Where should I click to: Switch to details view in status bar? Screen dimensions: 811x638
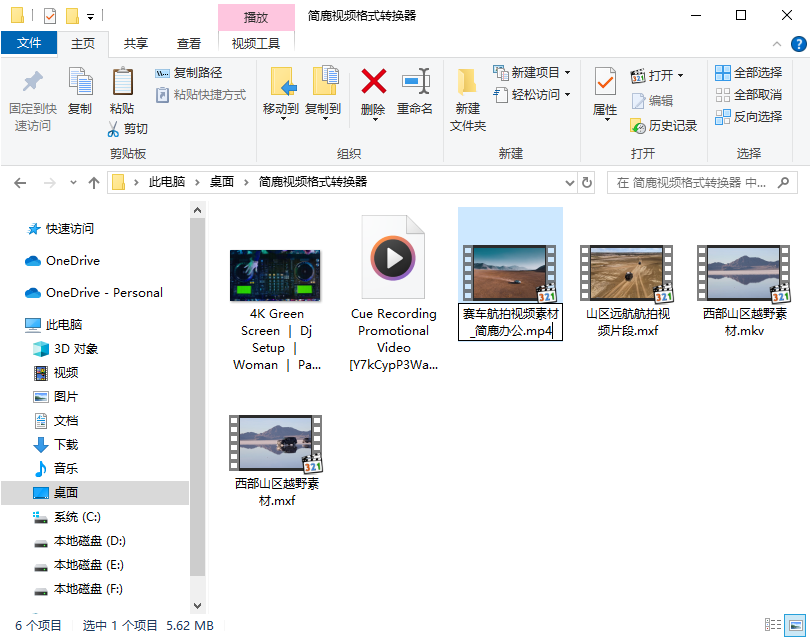point(773,624)
